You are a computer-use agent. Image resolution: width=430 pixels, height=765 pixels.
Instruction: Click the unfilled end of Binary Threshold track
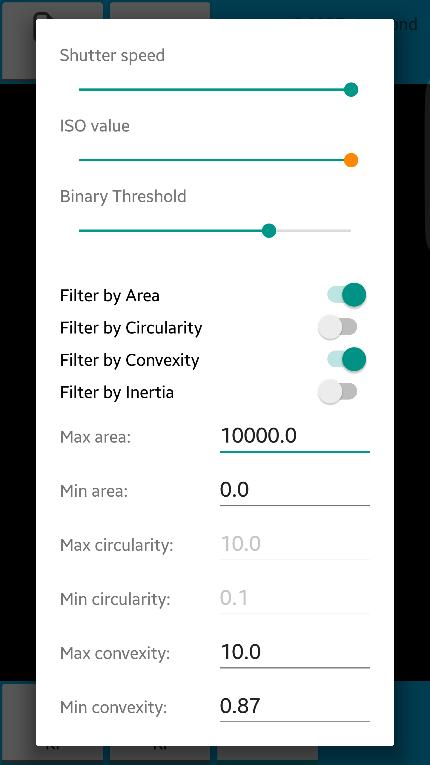click(x=313, y=230)
